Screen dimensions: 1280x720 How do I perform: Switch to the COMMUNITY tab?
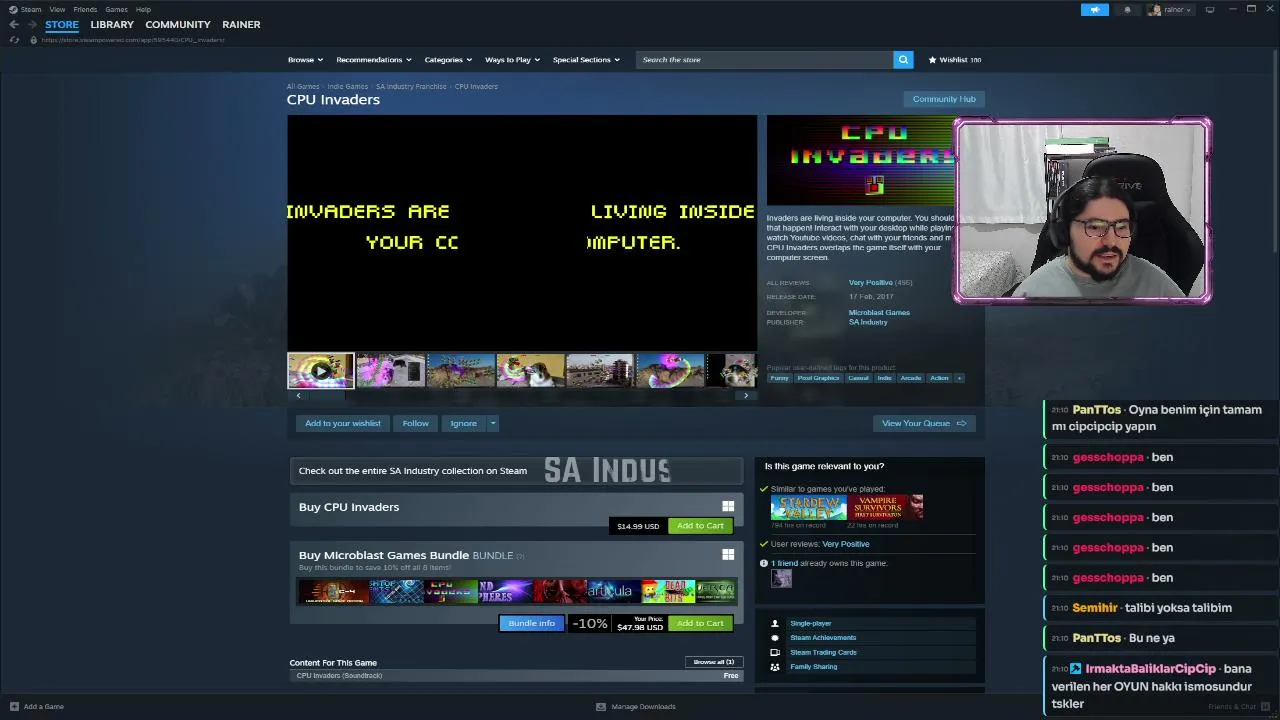[178, 24]
